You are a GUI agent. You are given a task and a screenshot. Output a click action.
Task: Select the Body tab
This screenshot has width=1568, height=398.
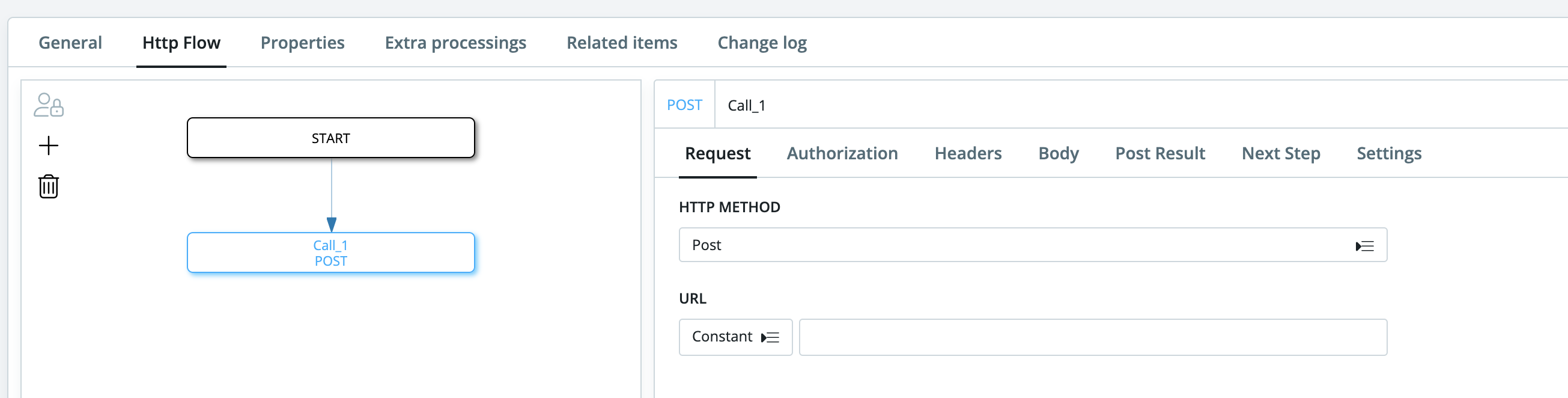[1058, 153]
